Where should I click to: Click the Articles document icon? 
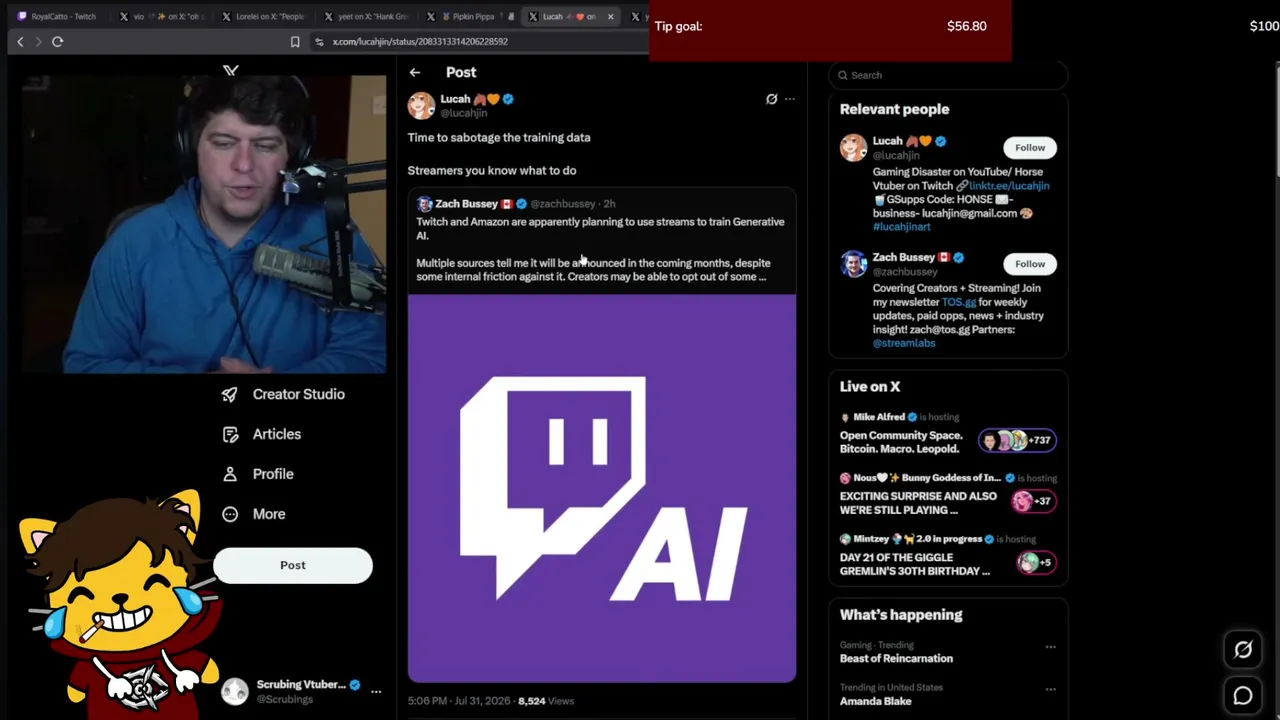click(230, 434)
